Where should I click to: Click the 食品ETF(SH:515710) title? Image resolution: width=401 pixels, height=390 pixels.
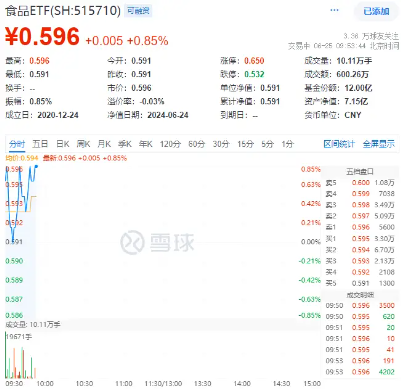point(63,11)
